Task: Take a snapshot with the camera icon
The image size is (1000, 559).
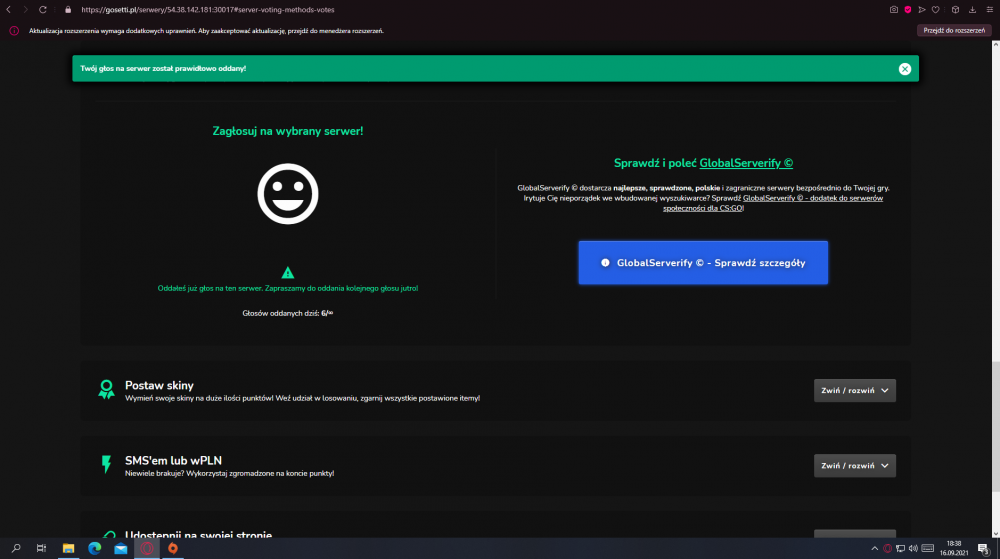Action: 893,10
